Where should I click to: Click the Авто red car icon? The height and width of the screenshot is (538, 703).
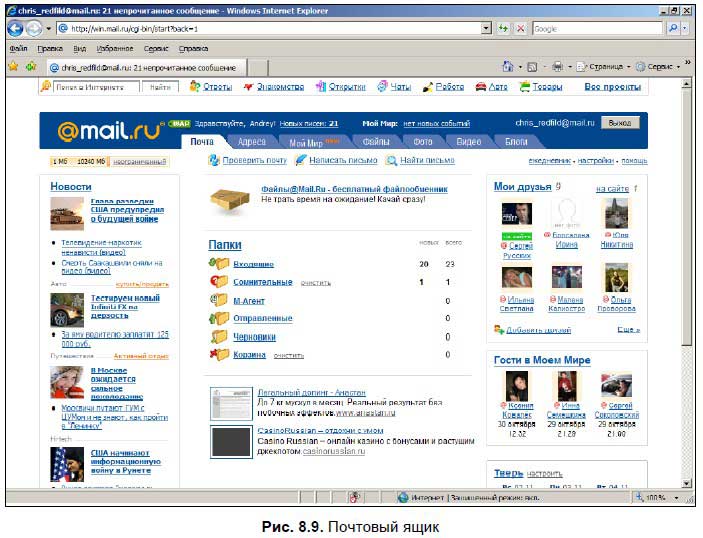click(481, 87)
